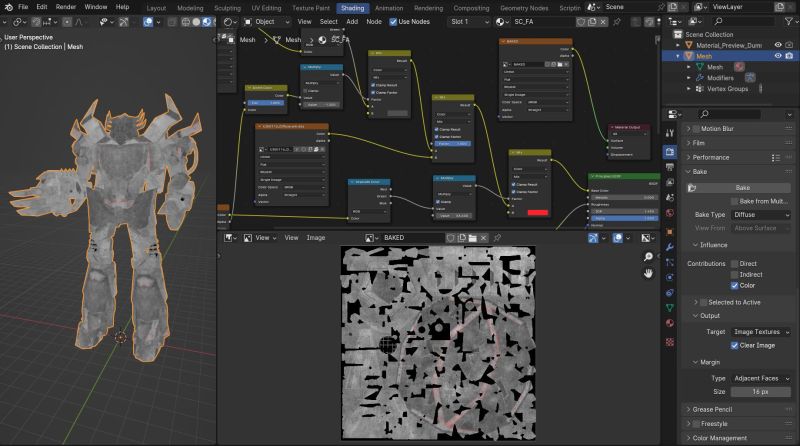The height and width of the screenshot is (446, 800).
Task: Select the pan hand tool in image editor
Action: point(648,274)
